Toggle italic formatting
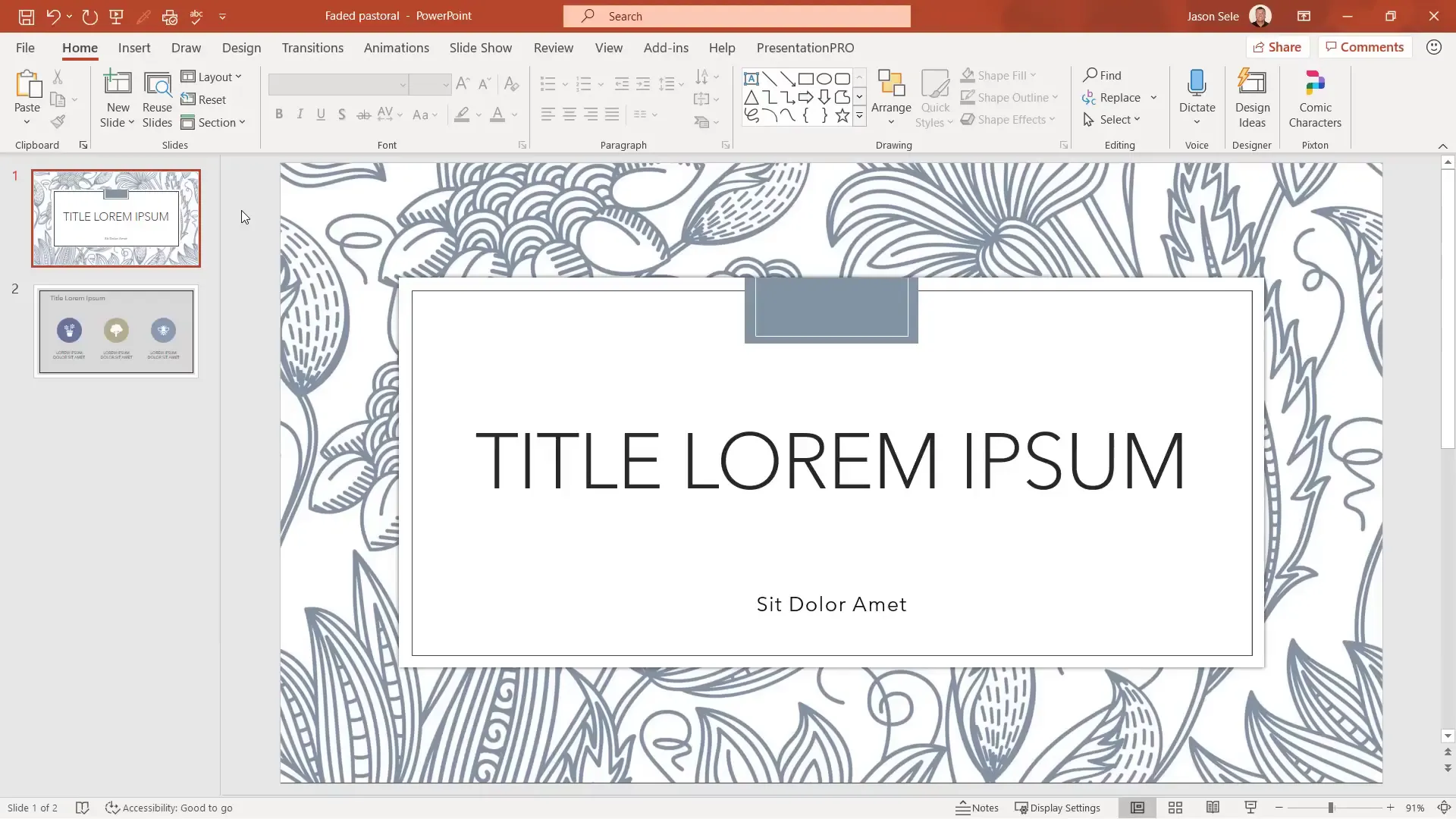Viewport: 1456px width, 819px height. pyautogui.click(x=300, y=114)
